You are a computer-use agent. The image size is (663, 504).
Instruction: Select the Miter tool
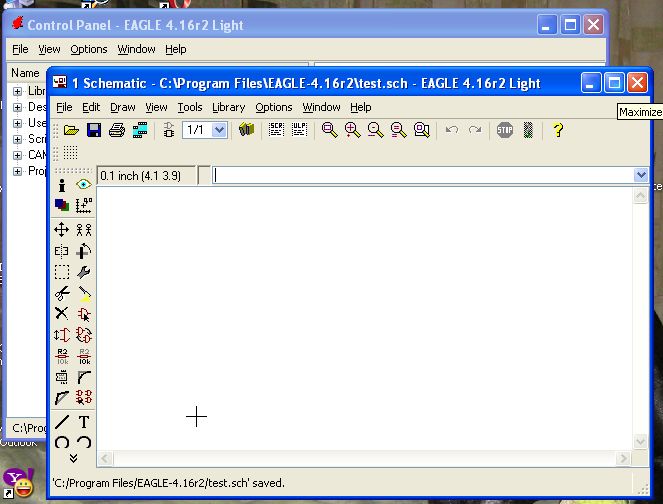pos(84,377)
